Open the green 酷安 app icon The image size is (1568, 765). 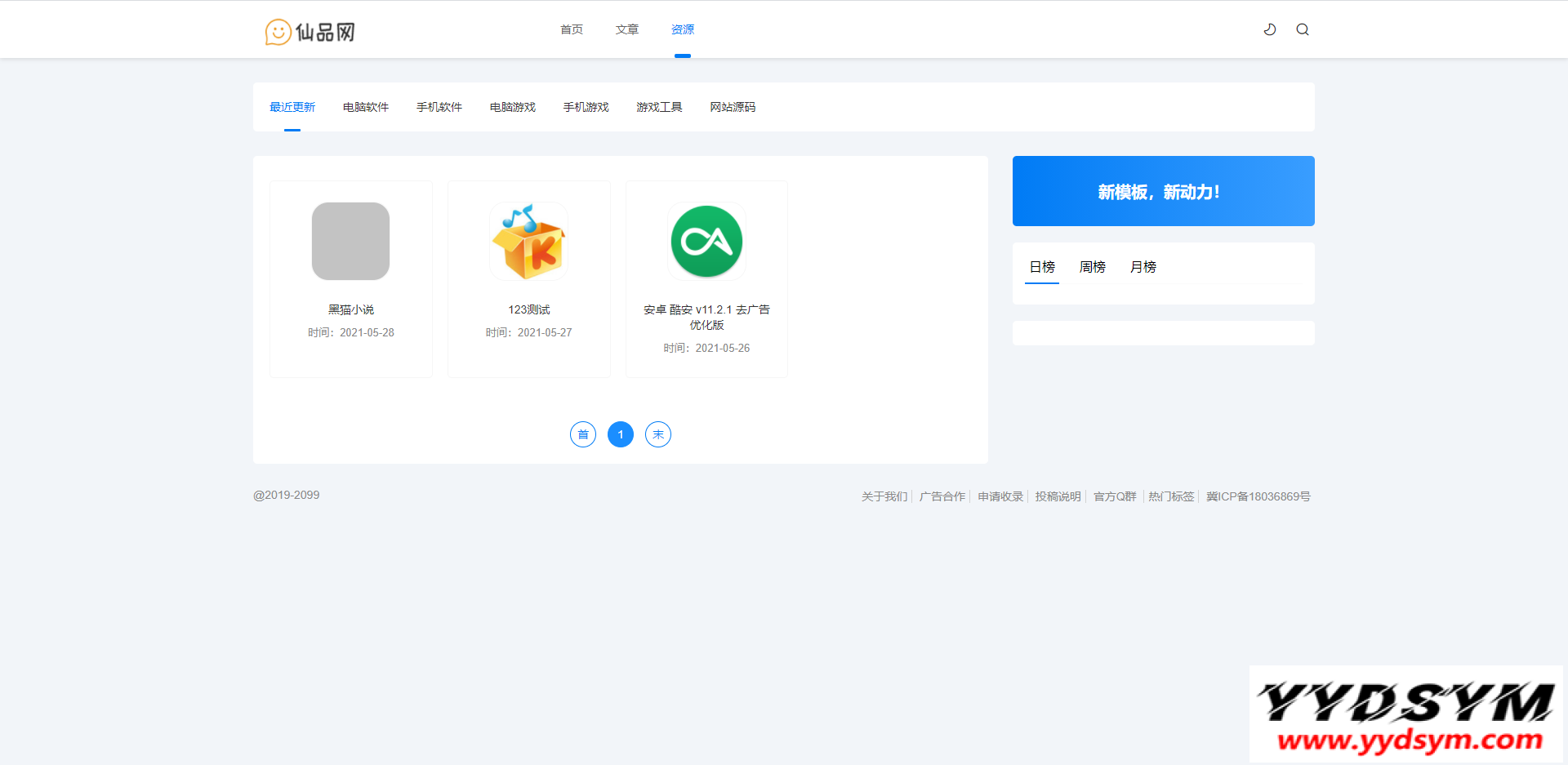click(x=706, y=241)
